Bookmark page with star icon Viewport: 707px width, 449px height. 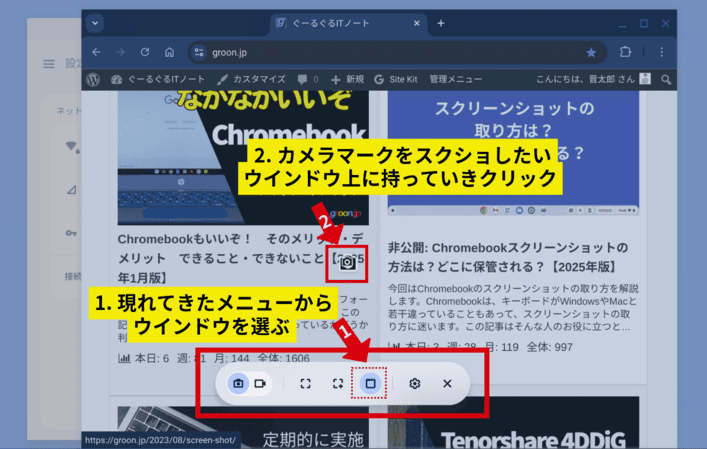591,53
